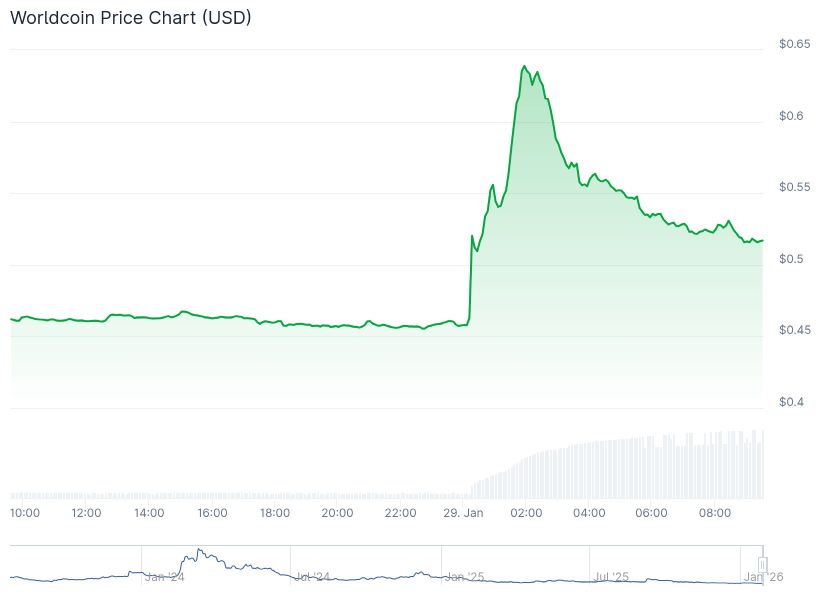The height and width of the screenshot is (600, 822).
Task: Click the Jul '25 navigator label
Action: pyautogui.click(x=611, y=577)
